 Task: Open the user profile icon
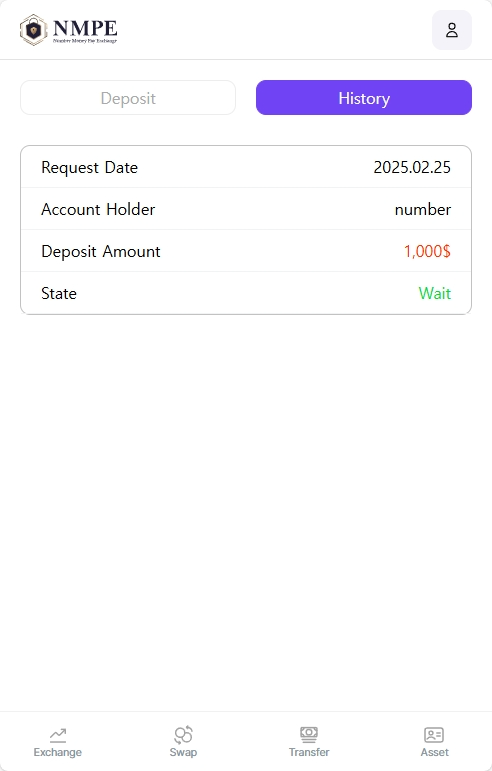tap(452, 30)
